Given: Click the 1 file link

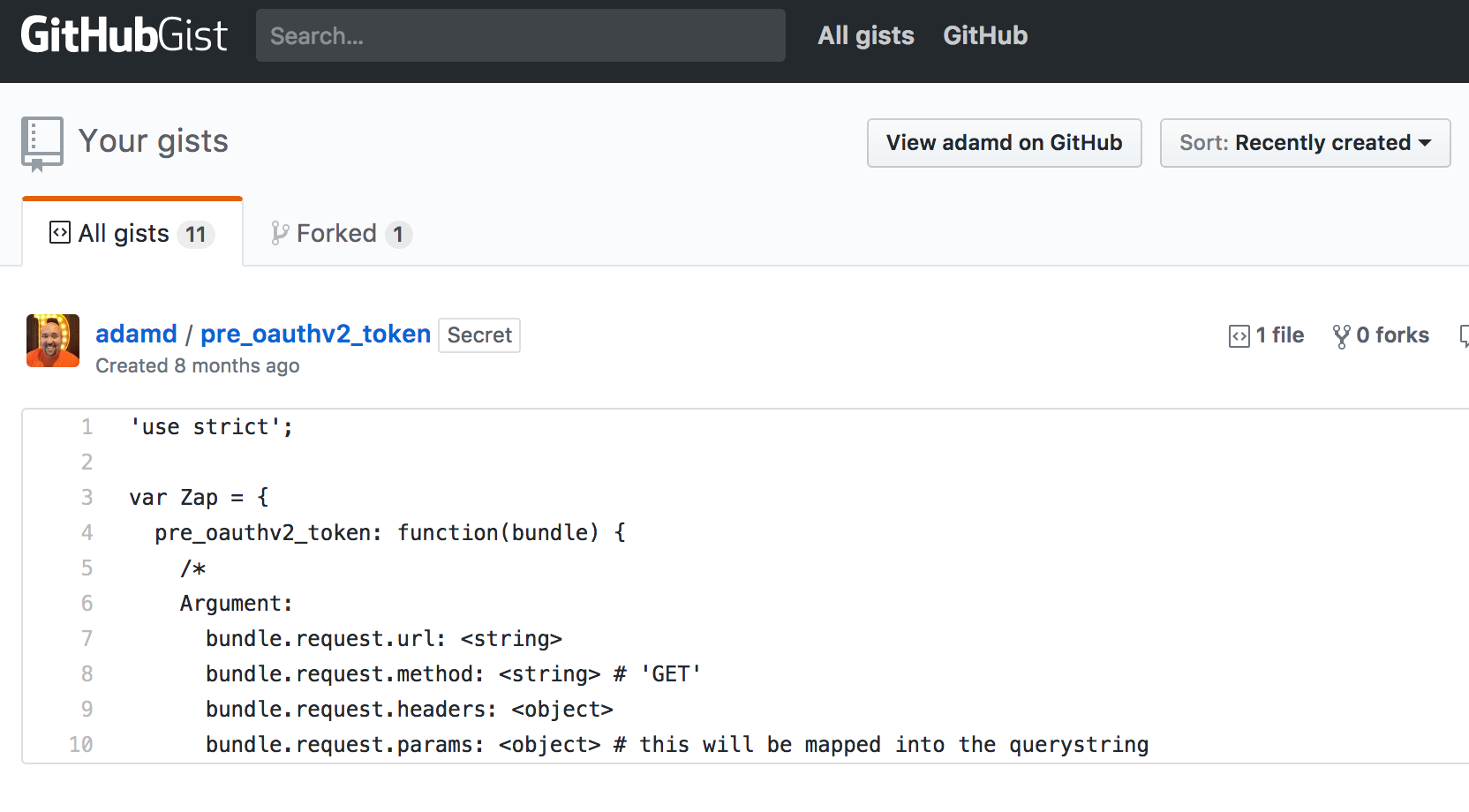Looking at the screenshot, I should 1266,335.
